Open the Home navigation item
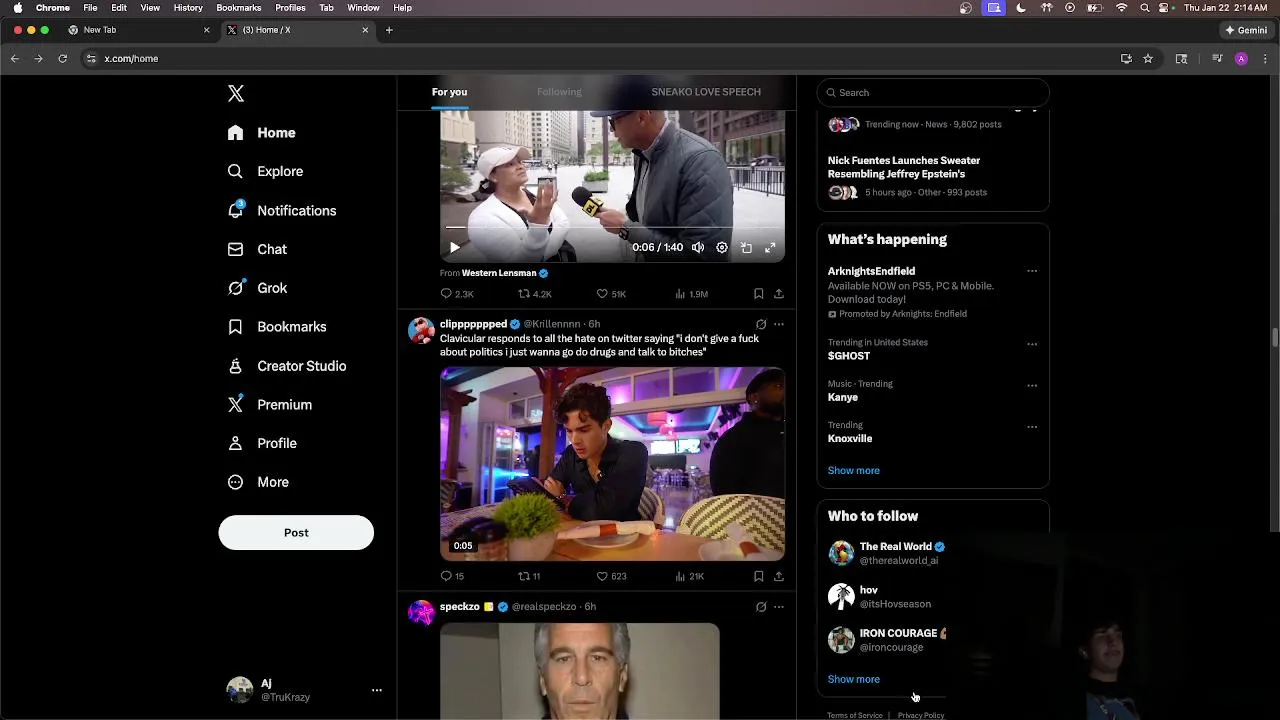The width and height of the screenshot is (1280, 720). pyautogui.click(x=261, y=133)
